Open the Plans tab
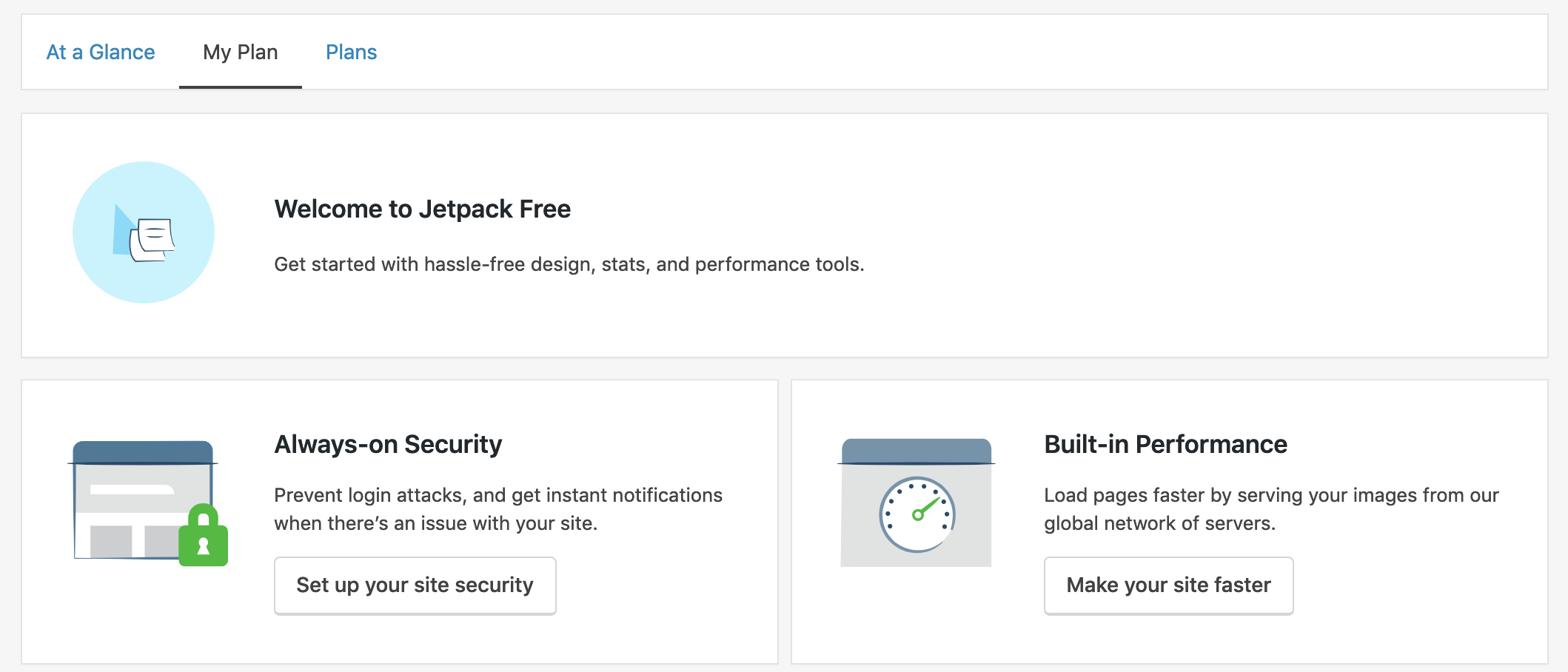Image resolution: width=1568 pixels, height=672 pixels. click(x=352, y=53)
